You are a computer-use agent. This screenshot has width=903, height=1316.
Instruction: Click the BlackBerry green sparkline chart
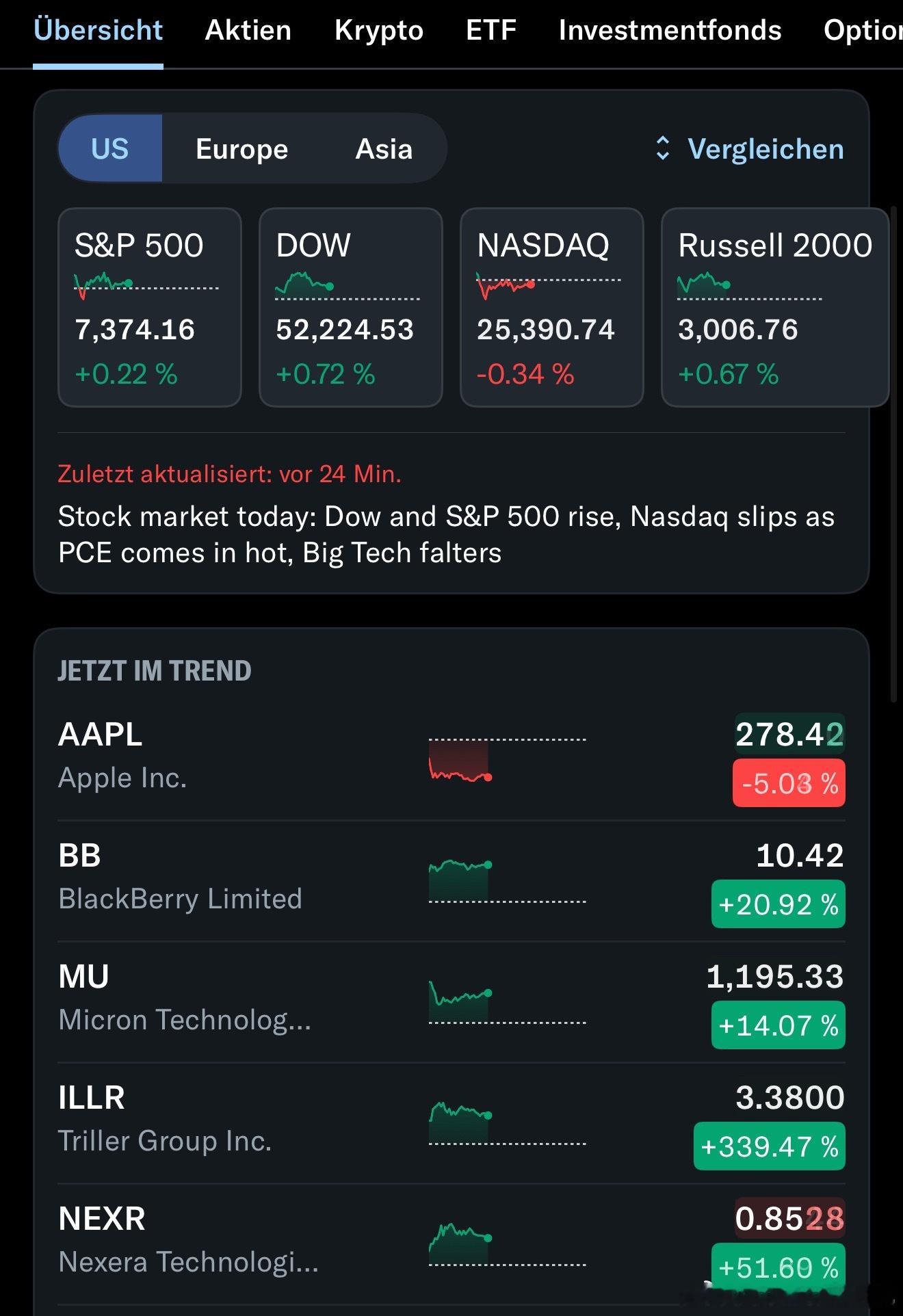click(x=507, y=882)
